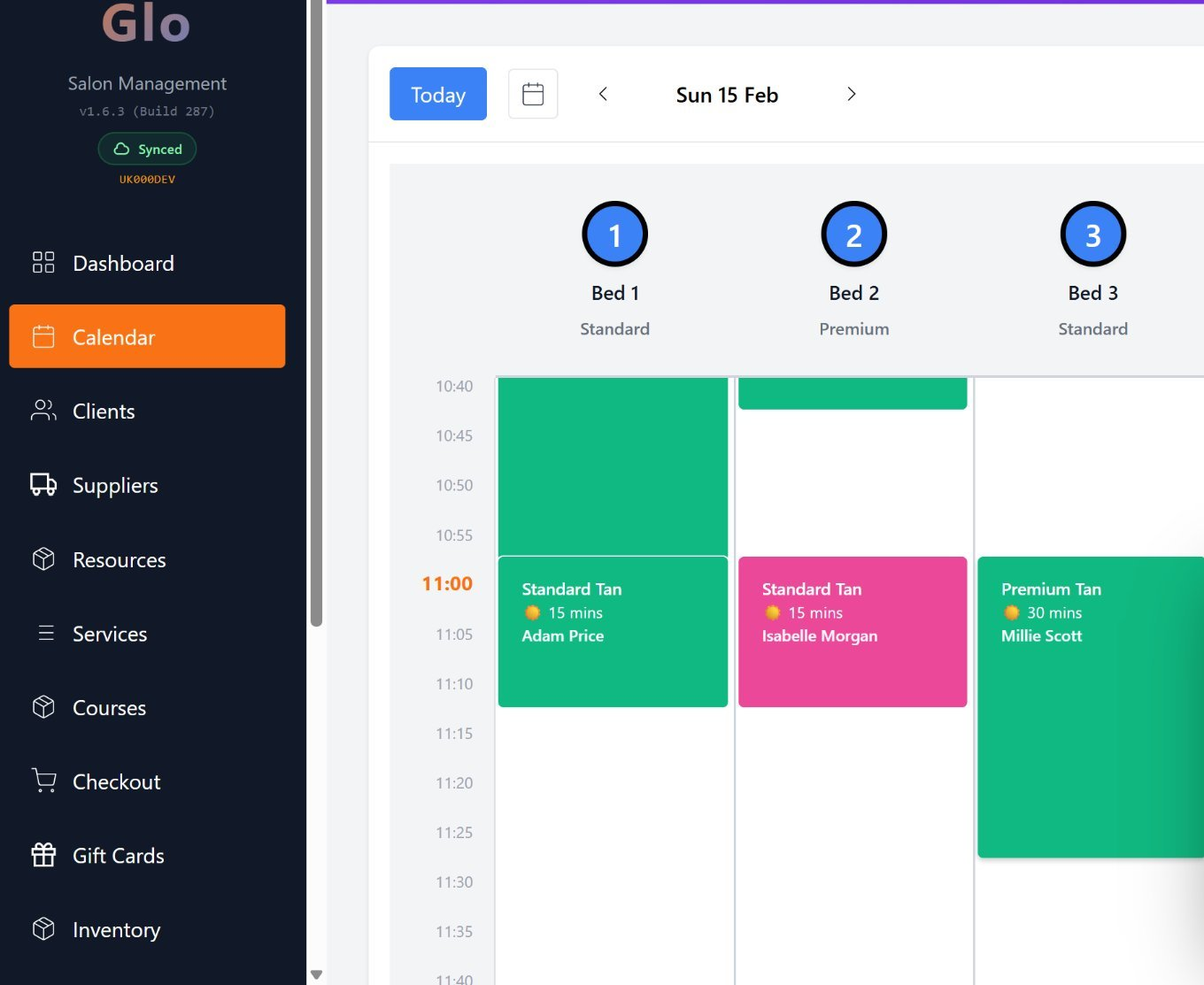Click the UK000DEV license link
This screenshot has height=985, width=1204.
(146, 178)
